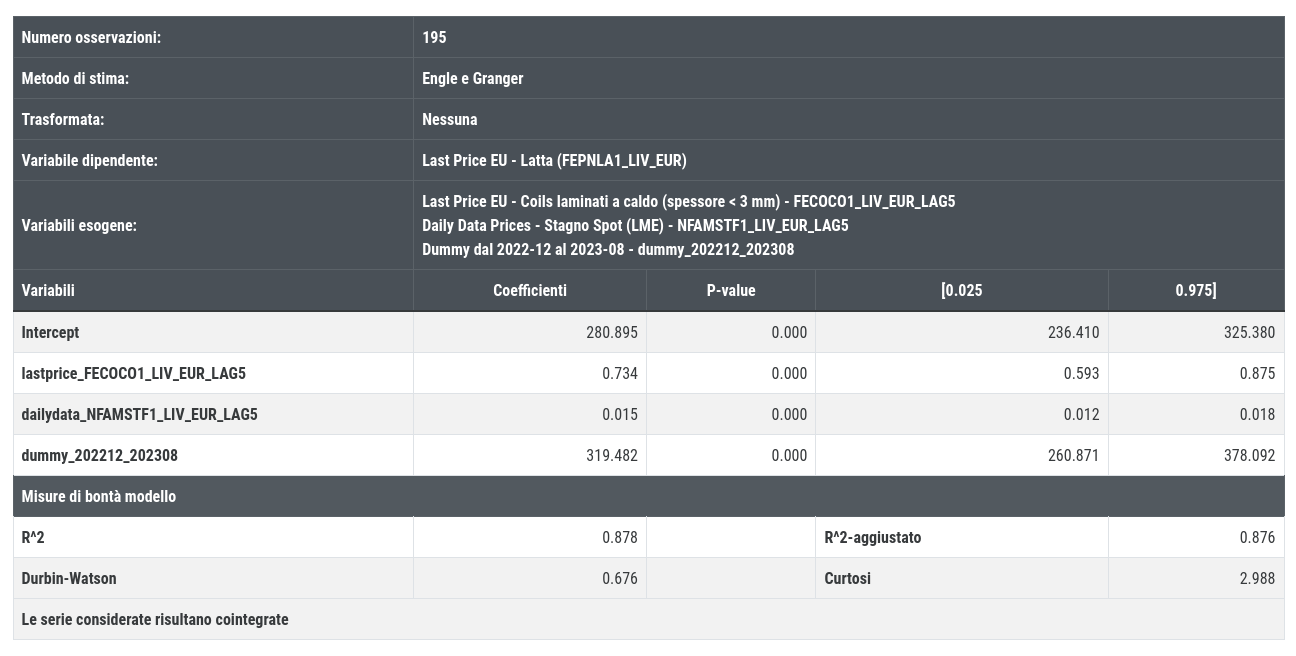This screenshot has width=1296, height=656.
Task: Click the R^2 value 0.878
Action: click(x=619, y=537)
